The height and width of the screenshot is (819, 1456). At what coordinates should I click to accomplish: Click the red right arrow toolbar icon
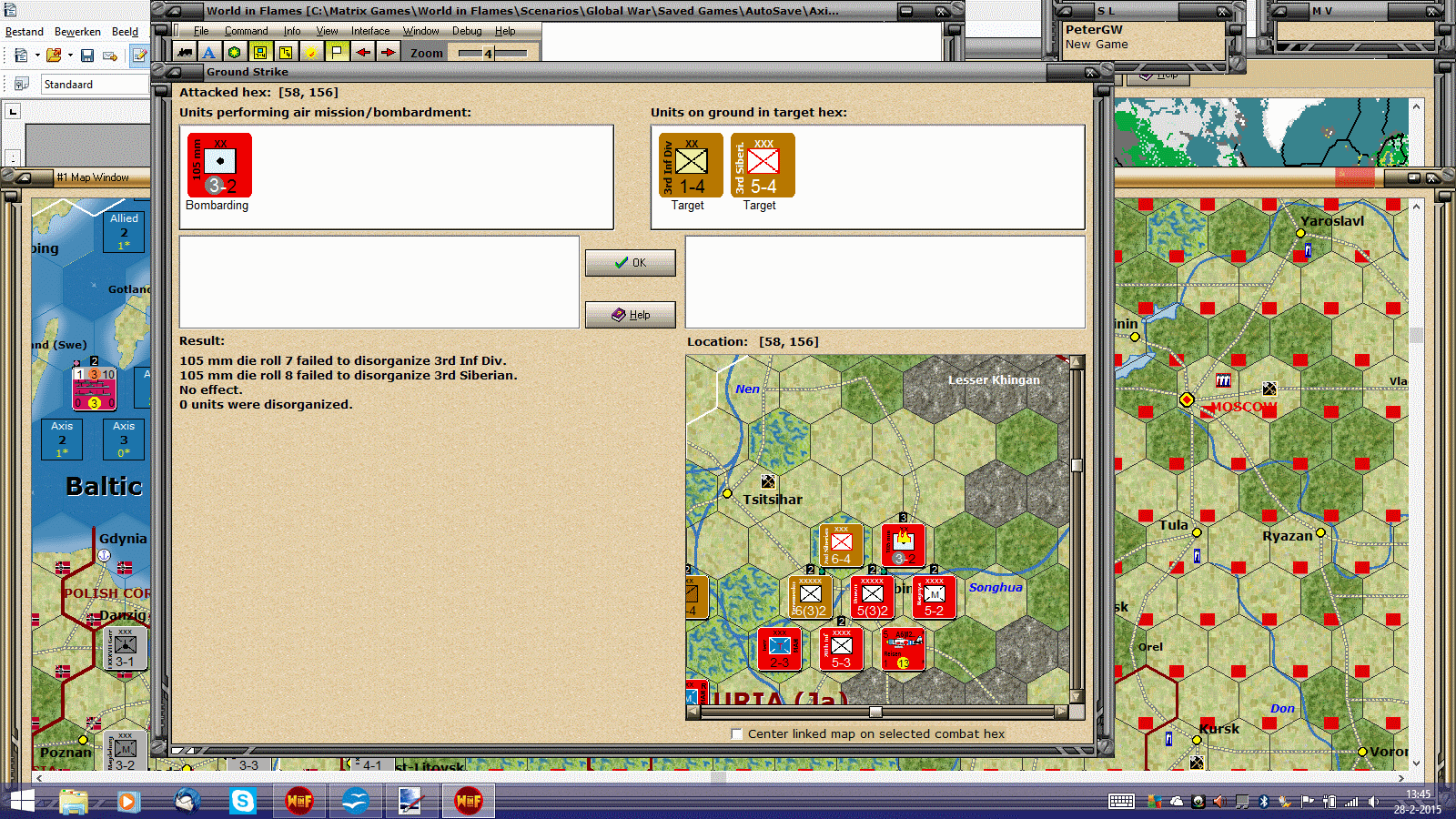point(388,53)
